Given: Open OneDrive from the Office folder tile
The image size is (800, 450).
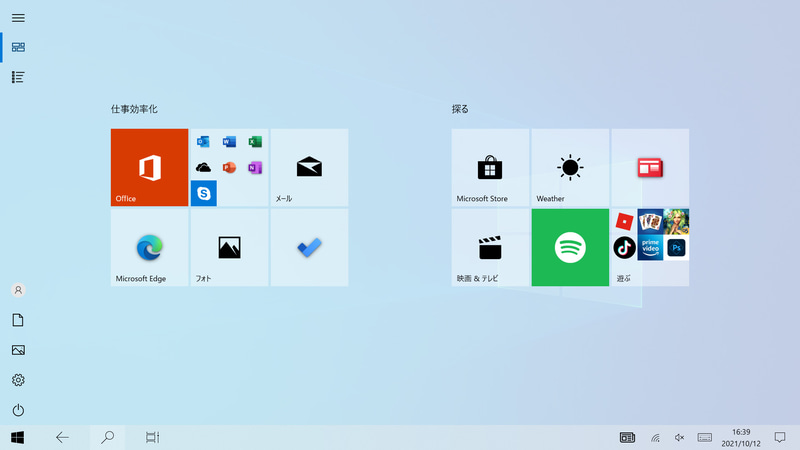Looking at the screenshot, I should (203, 167).
